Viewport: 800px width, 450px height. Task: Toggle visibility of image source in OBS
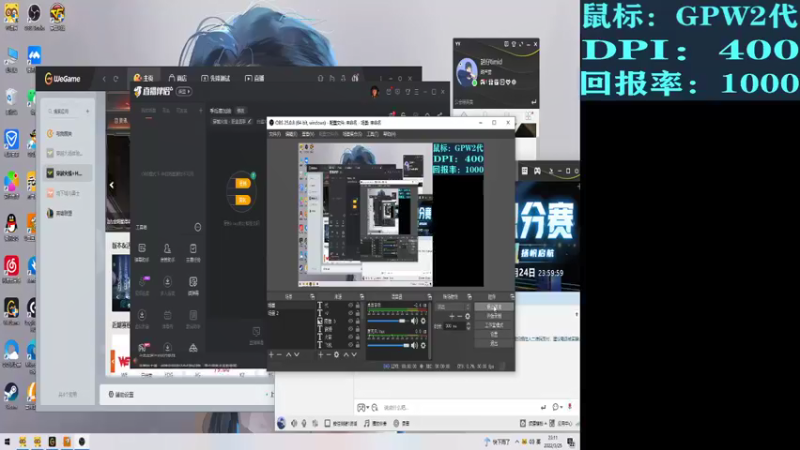click(x=351, y=321)
